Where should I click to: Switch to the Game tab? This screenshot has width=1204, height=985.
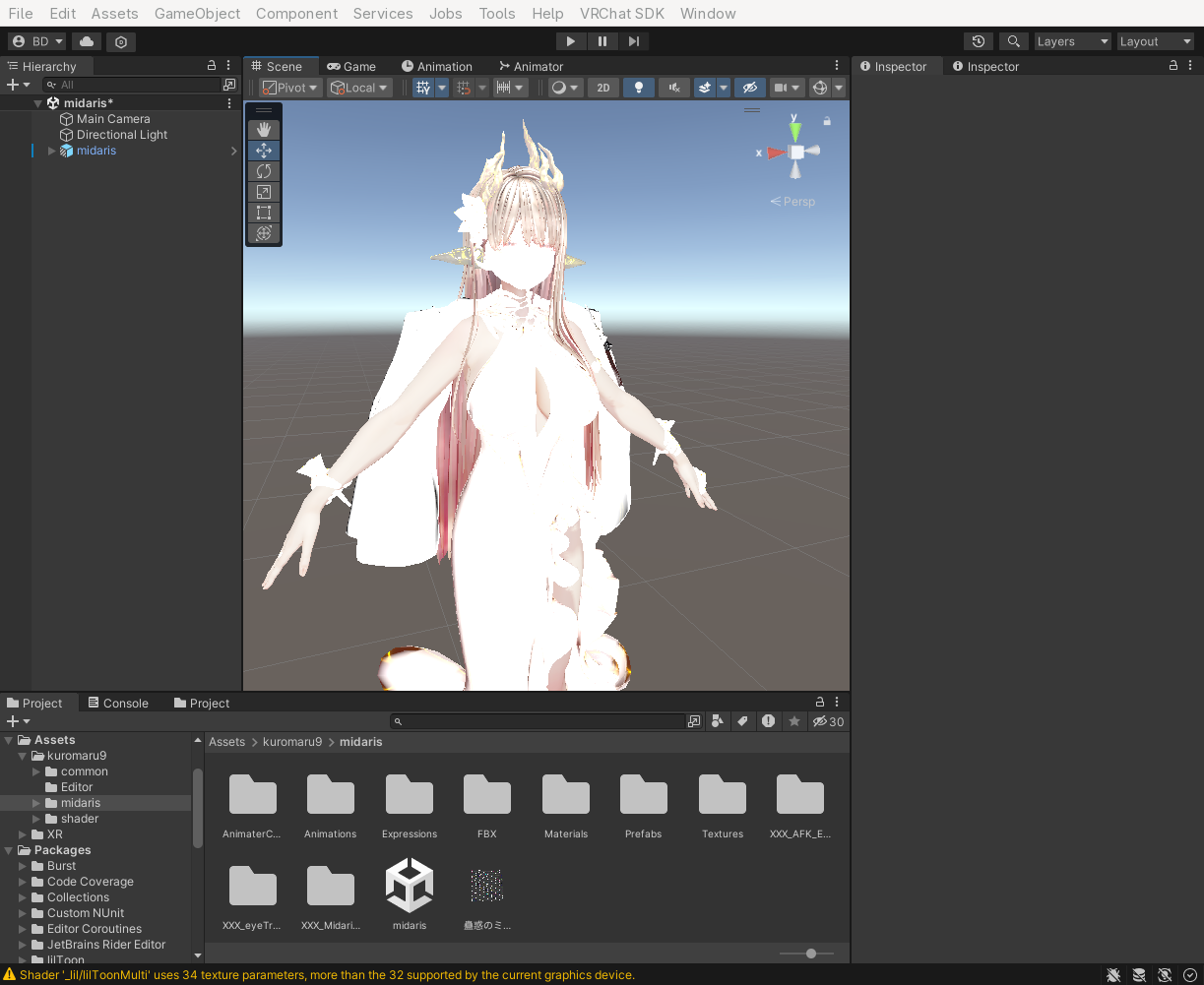(351, 66)
